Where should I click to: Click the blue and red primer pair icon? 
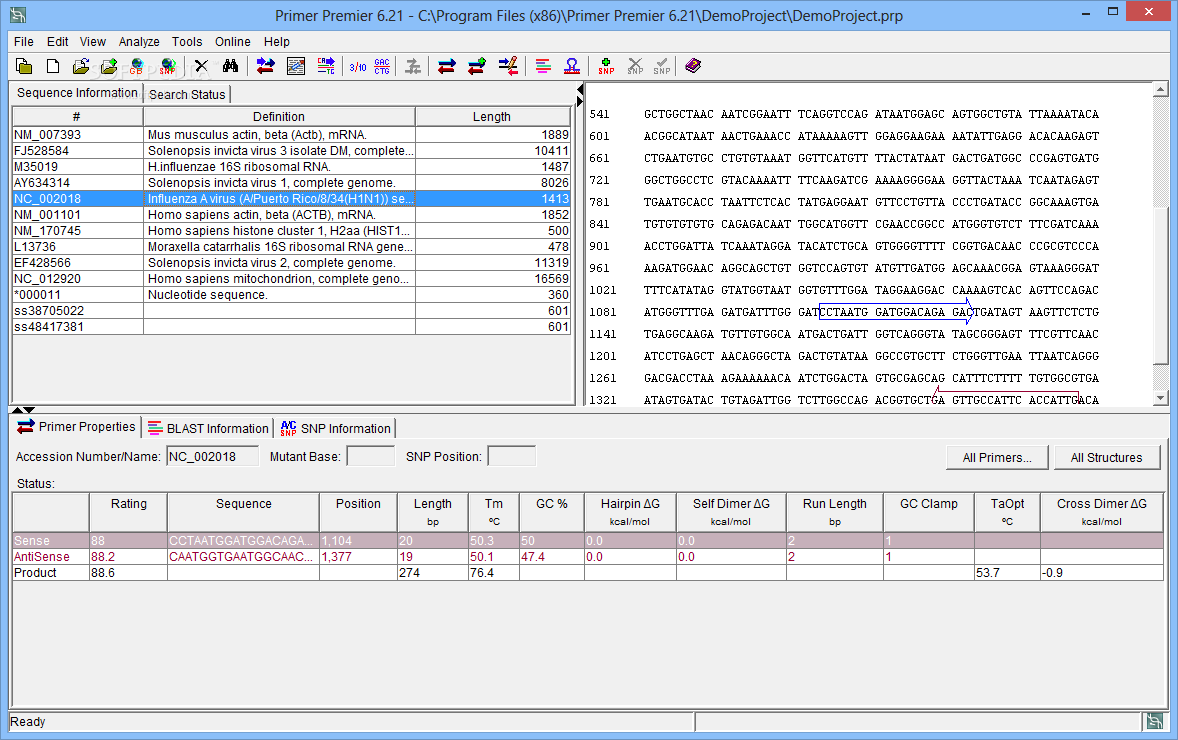pyautogui.click(x=446, y=66)
